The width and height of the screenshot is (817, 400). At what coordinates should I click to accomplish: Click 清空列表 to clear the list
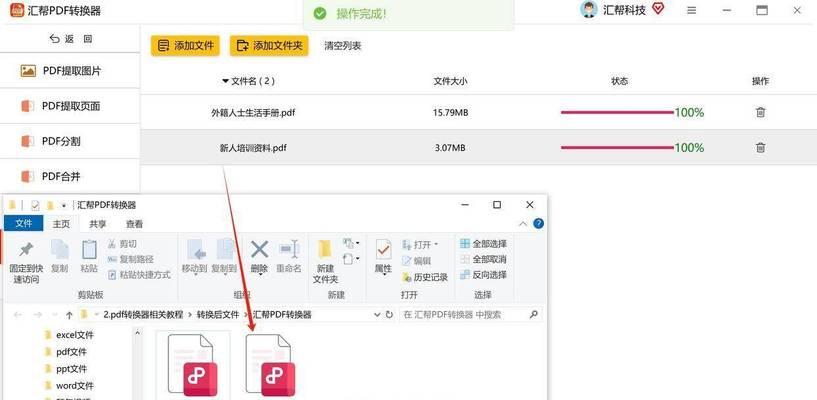click(x=343, y=46)
